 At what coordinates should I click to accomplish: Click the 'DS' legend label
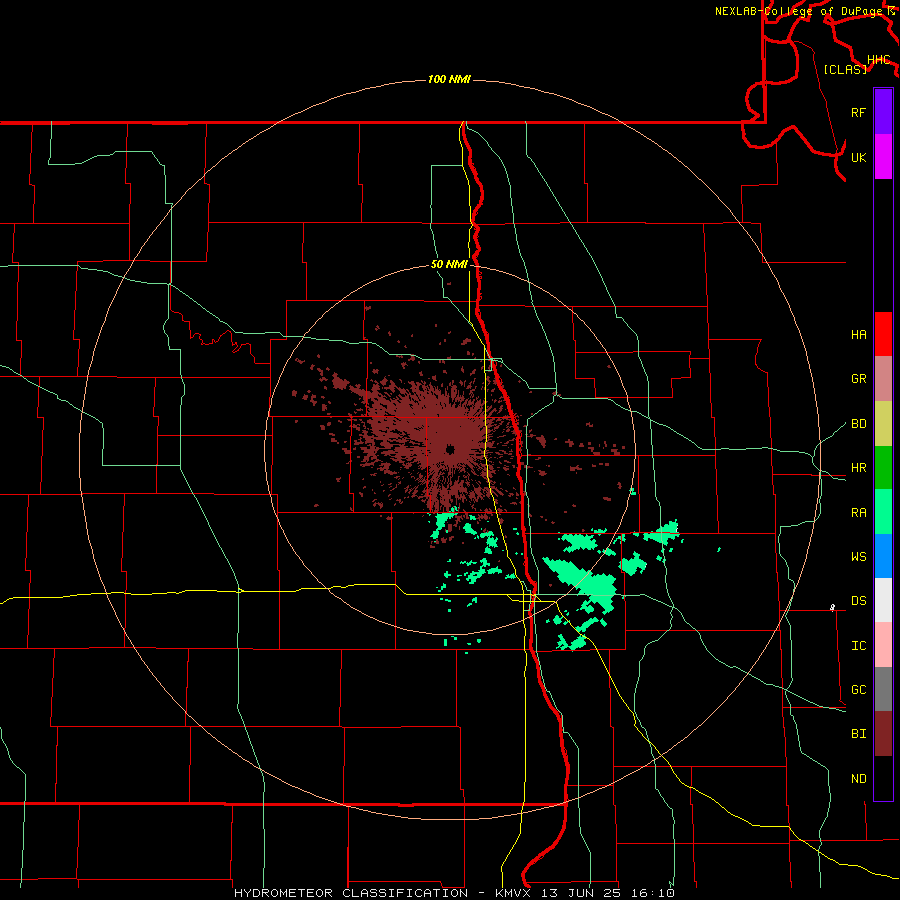click(858, 601)
